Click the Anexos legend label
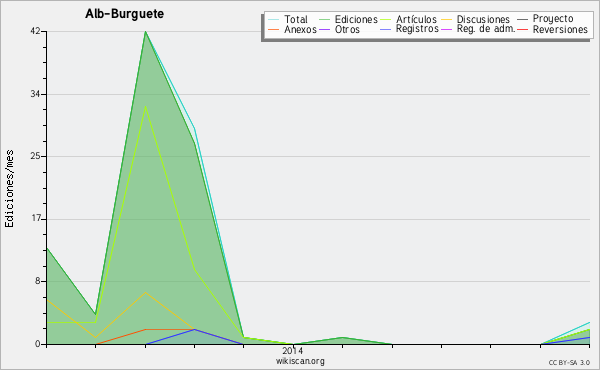This screenshot has width=600, height=370. (300, 29)
